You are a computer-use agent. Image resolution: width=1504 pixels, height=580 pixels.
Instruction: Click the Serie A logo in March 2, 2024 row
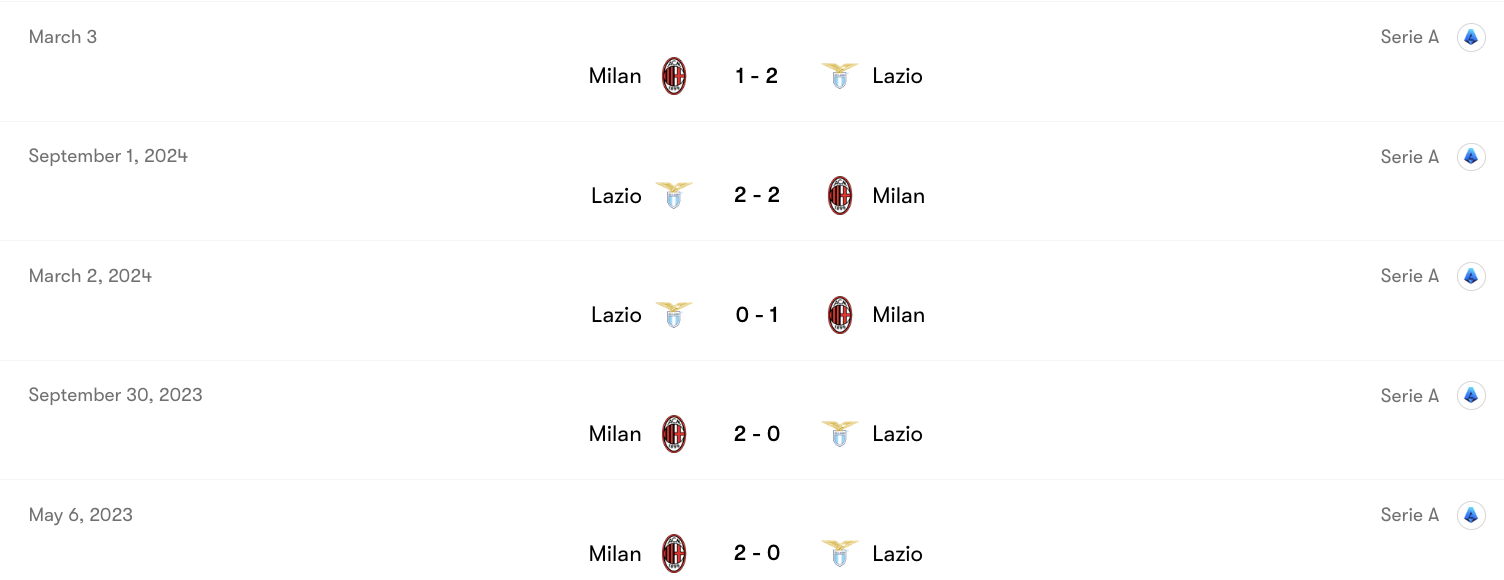coord(1471,275)
